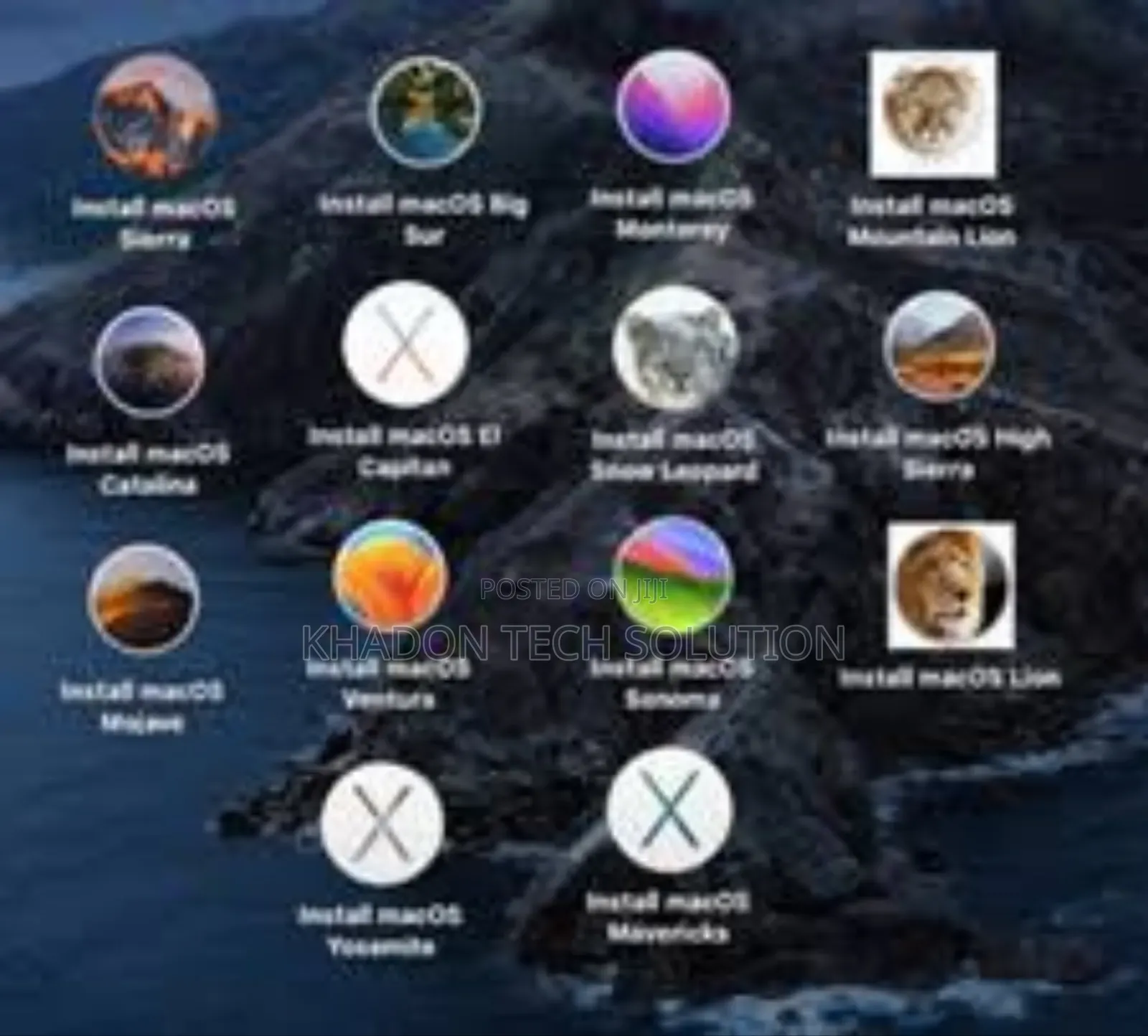Screen dimensions: 1148x1036
Task: Select the "Install macOS Mavericks" label
Action: click(x=669, y=917)
